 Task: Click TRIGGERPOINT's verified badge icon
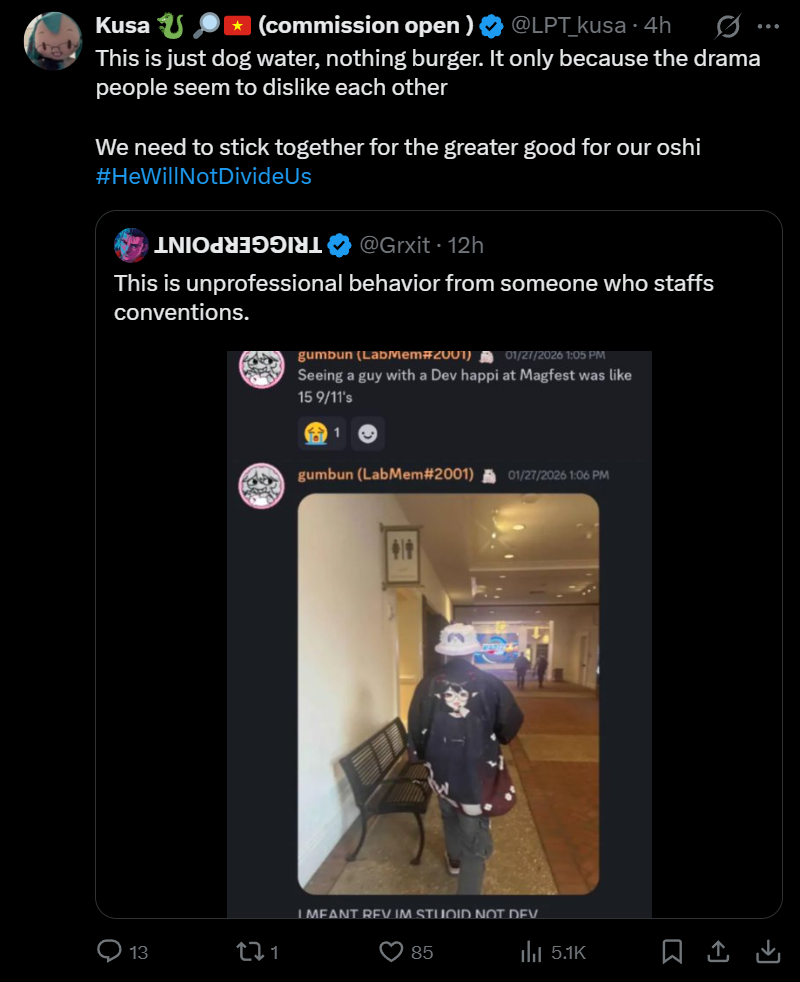pos(340,245)
